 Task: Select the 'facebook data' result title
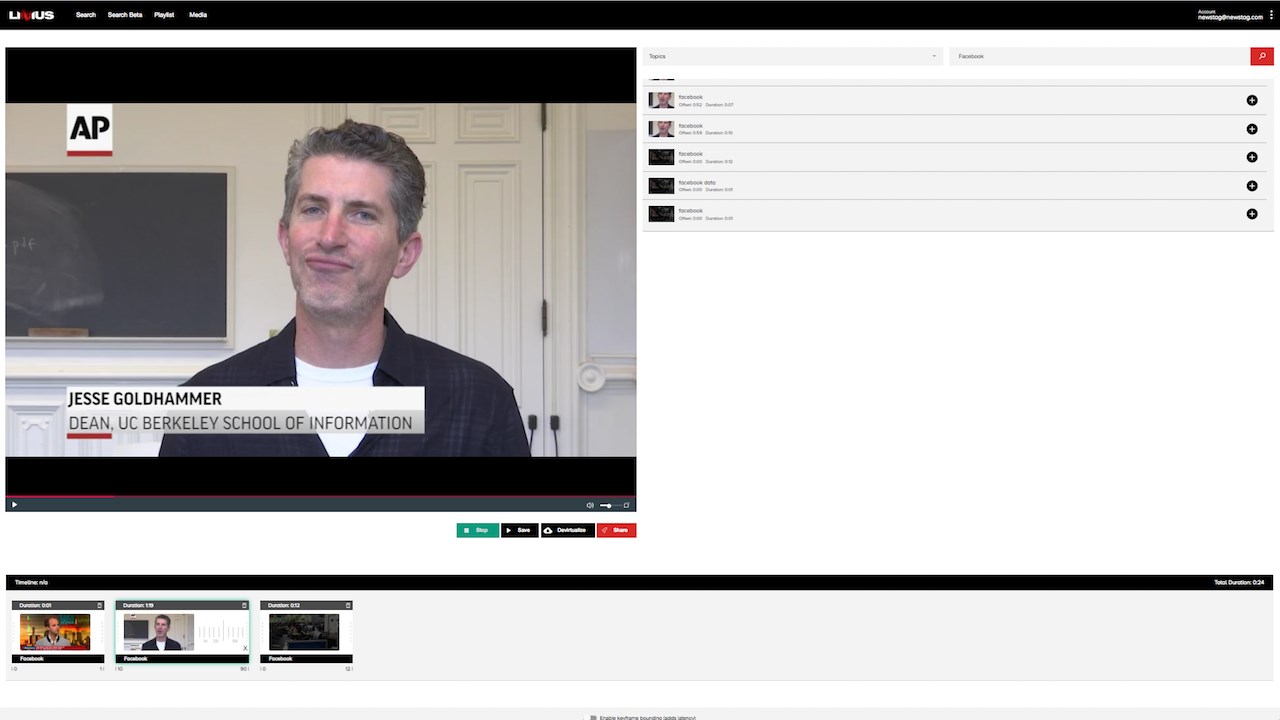tap(697, 182)
